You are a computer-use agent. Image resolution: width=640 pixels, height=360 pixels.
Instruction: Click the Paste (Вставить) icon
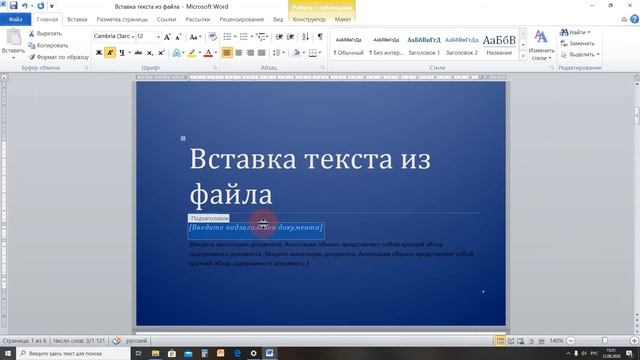click(x=13, y=37)
